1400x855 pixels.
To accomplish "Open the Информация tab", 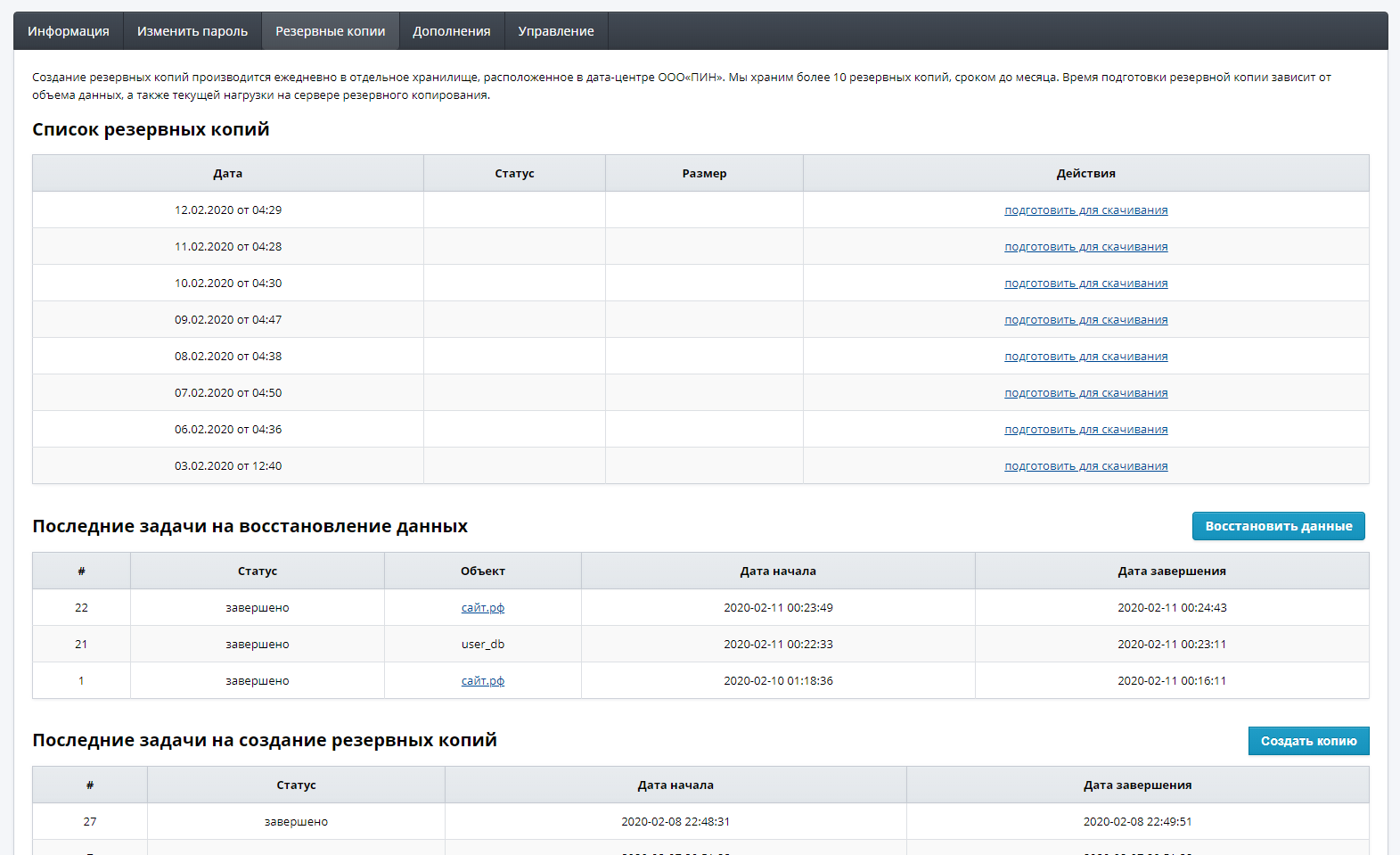I will (x=69, y=31).
